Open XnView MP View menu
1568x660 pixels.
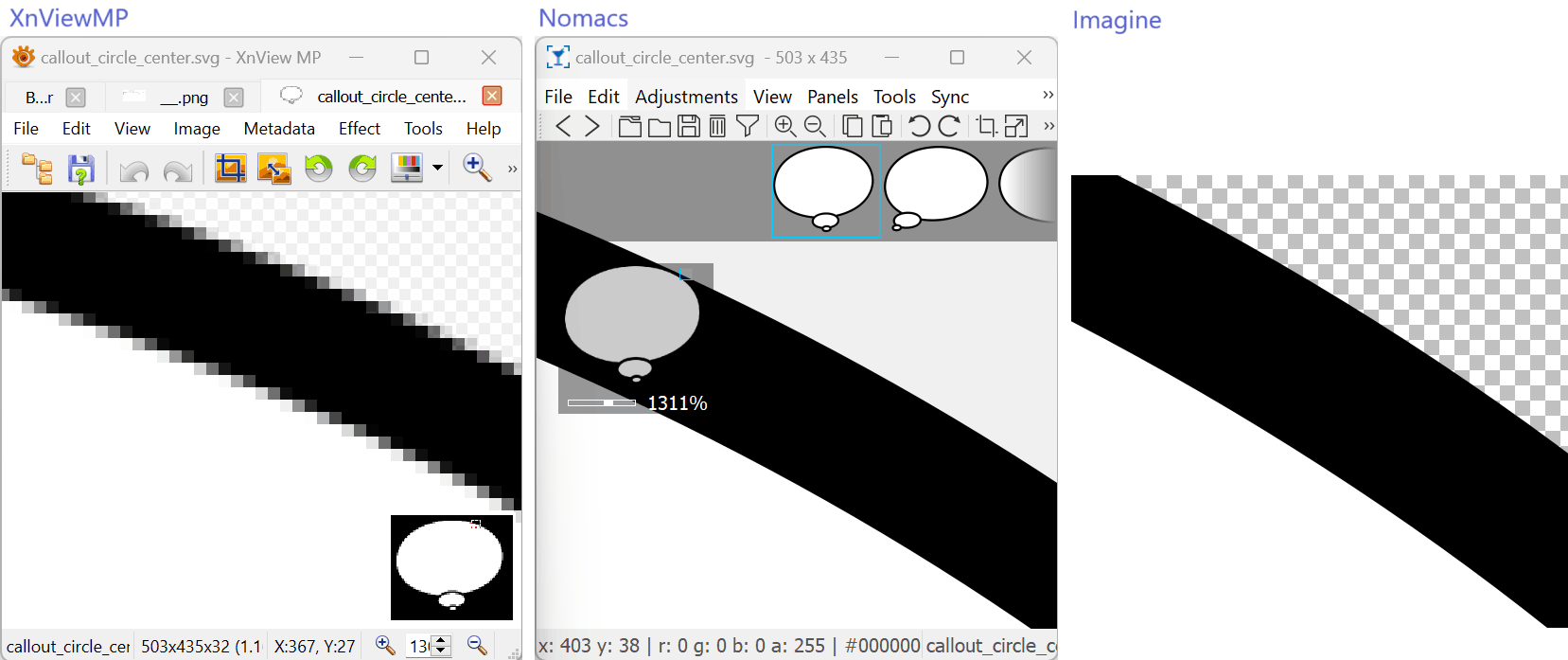[x=132, y=129]
